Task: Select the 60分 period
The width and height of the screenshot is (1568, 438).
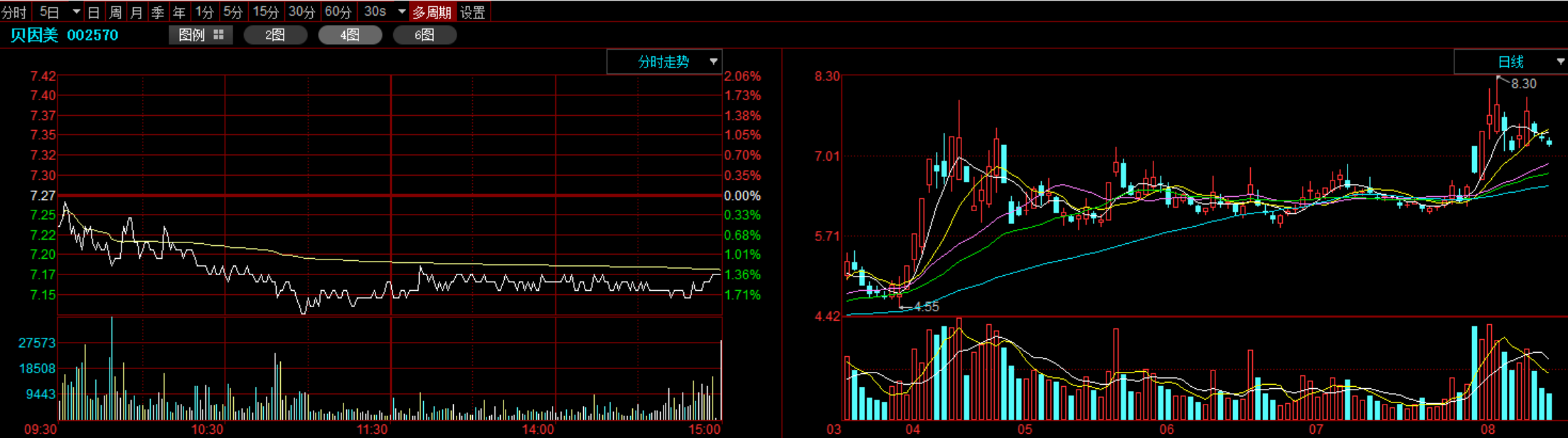Action: coord(338,12)
